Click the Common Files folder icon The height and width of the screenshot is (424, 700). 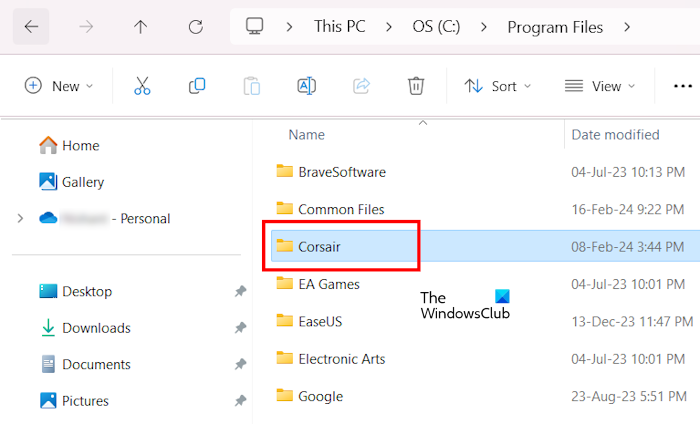pyautogui.click(x=284, y=208)
